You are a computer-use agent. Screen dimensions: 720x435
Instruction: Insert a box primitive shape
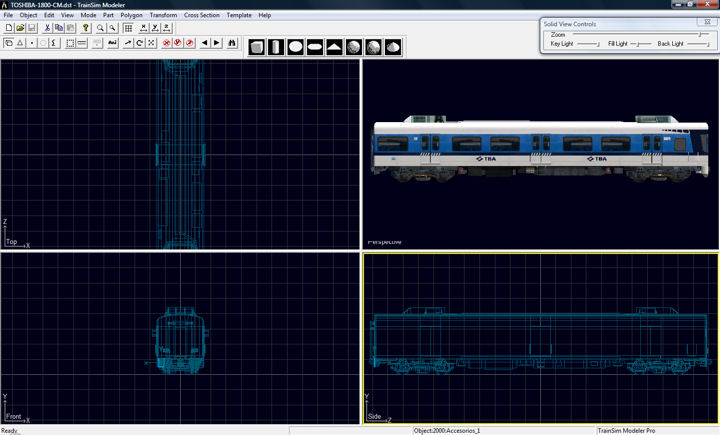[x=258, y=47]
